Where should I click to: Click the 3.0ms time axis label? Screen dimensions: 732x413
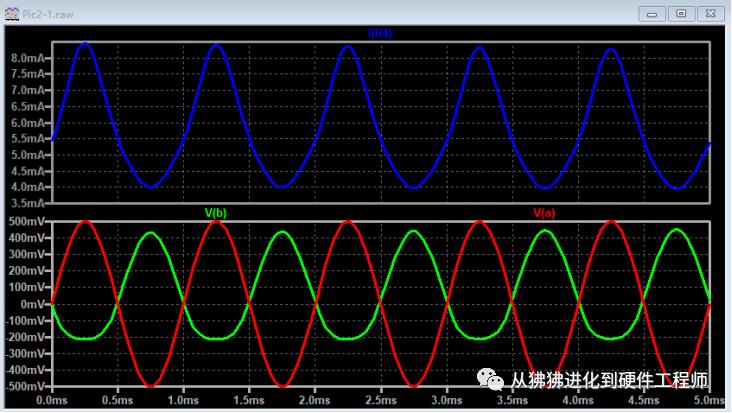[447, 400]
